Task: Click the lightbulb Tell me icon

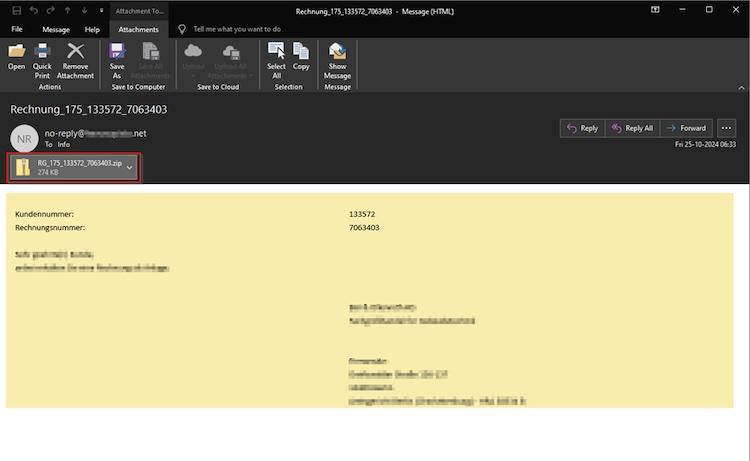Action: (182, 29)
